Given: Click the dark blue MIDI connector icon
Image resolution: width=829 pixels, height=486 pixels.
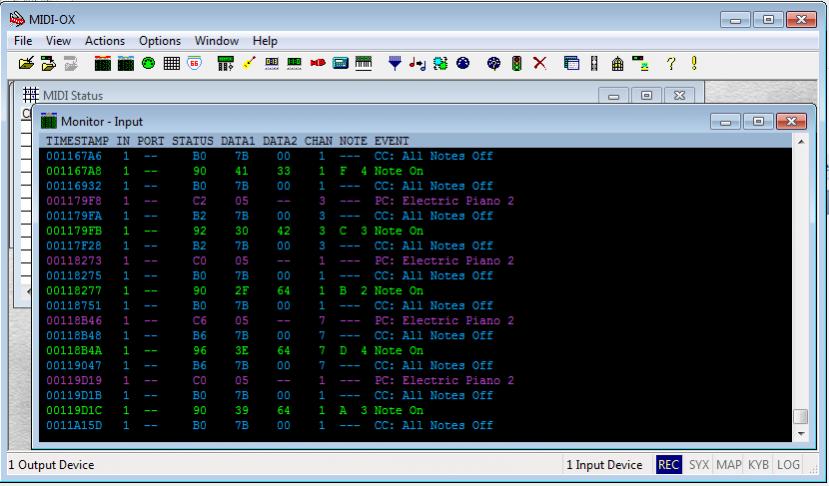Looking at the screenshot, I should [463, 63].
